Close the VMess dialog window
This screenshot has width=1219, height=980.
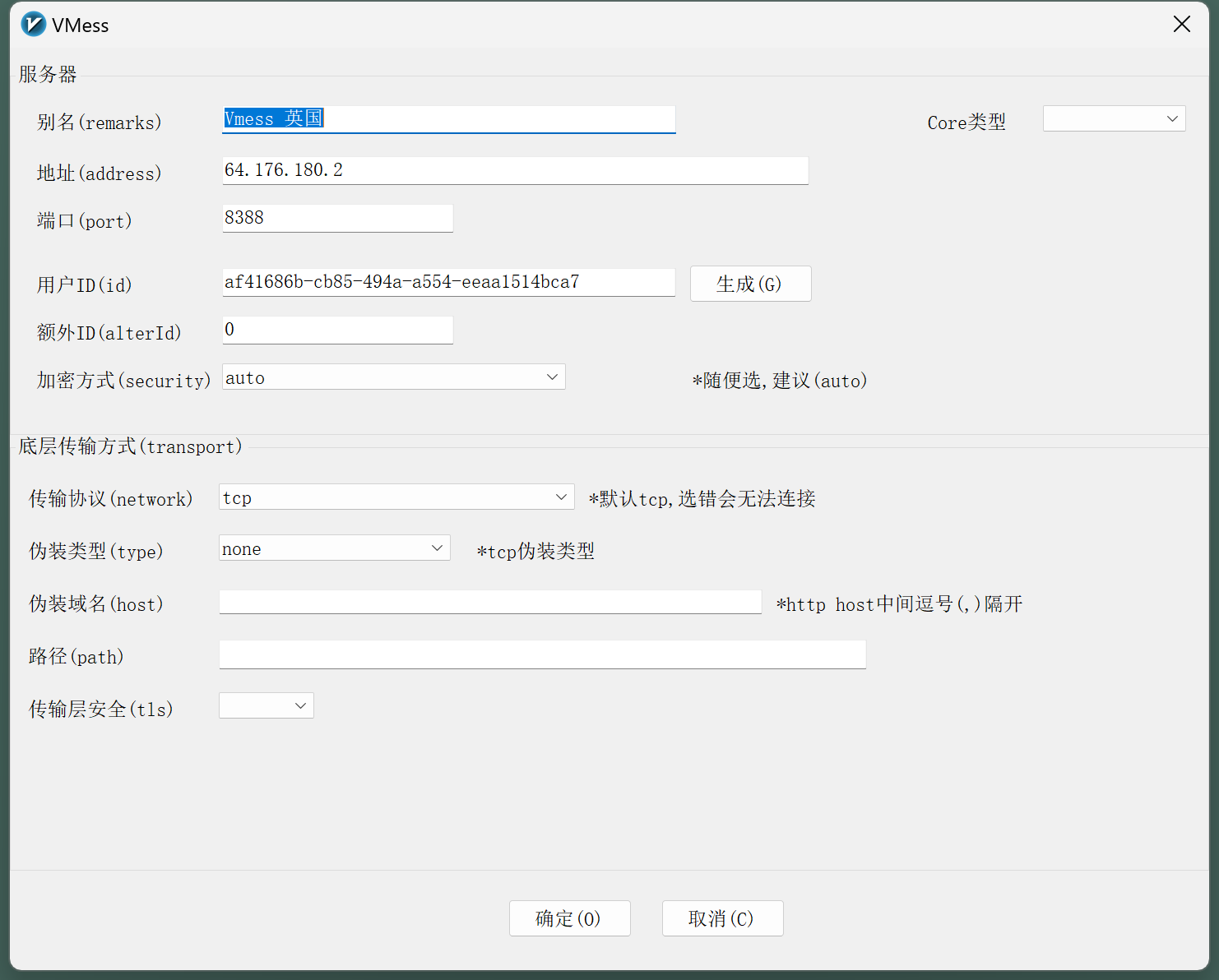click(1181, 25)
